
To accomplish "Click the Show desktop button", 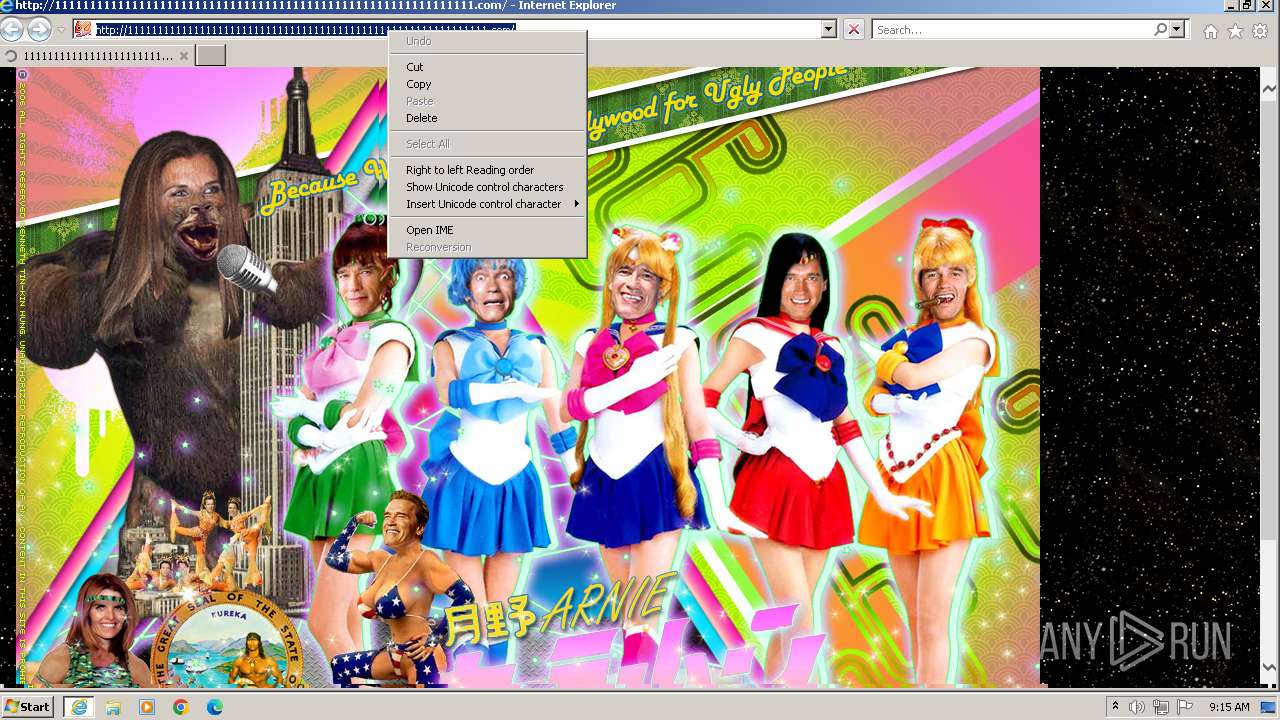I will (x=1268, y=707).
